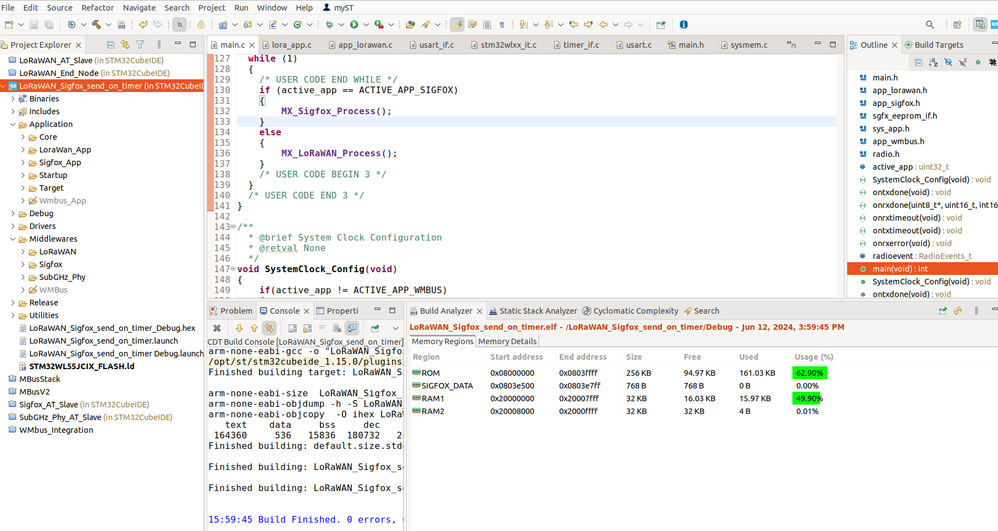Expand the Drivers folder node
The height and width of the screenshot is (531, 998).
click(13, 226)
